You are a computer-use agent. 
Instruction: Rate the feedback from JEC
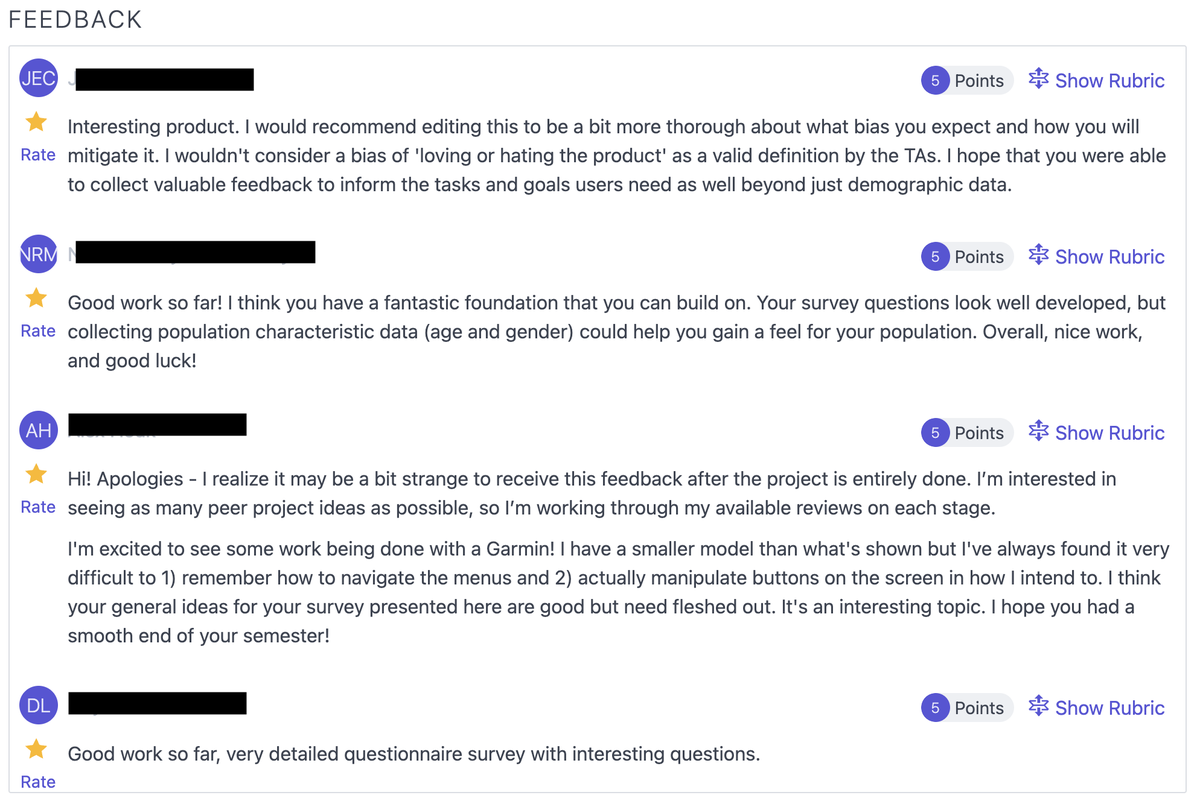point(38,155)
